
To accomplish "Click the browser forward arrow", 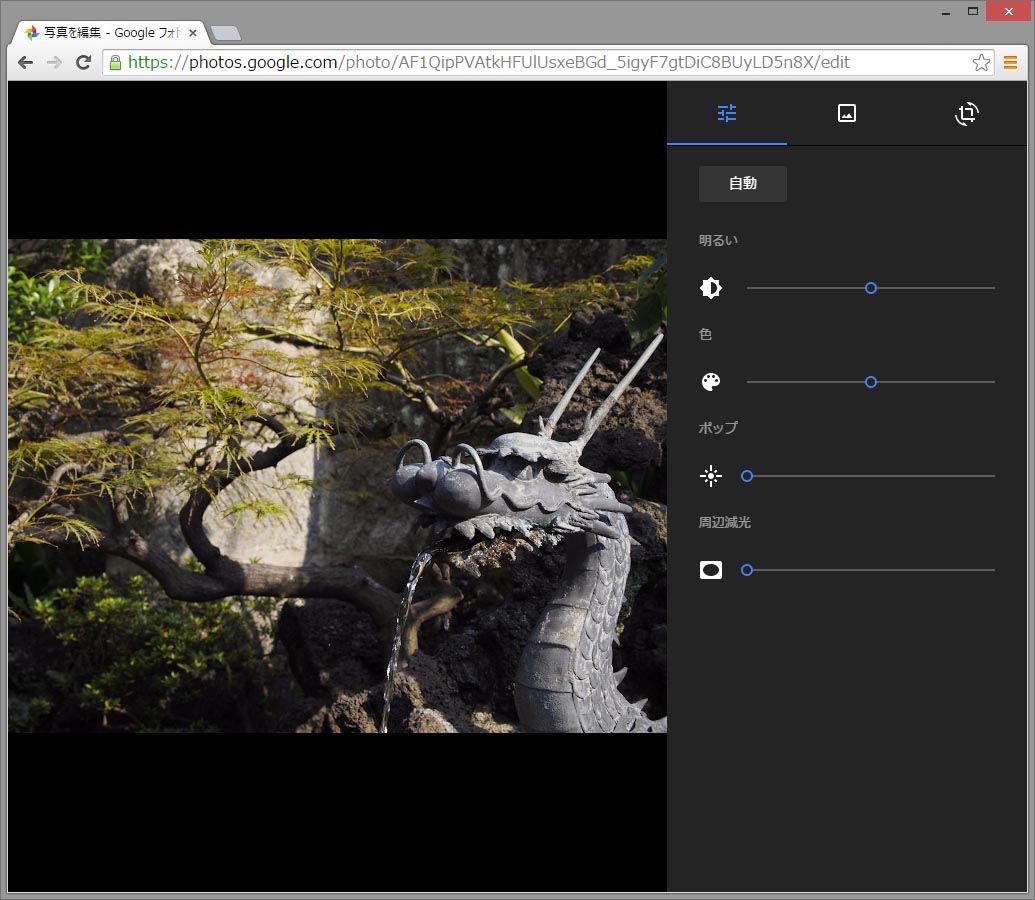I will (x=54, y=63).
